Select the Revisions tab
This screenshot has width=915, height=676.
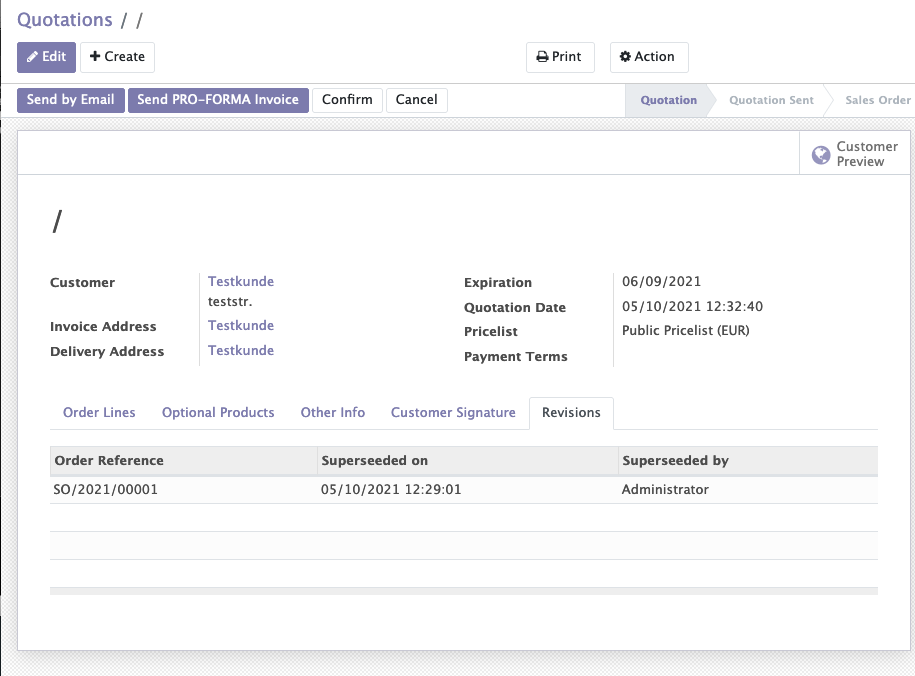click(571, 413)
